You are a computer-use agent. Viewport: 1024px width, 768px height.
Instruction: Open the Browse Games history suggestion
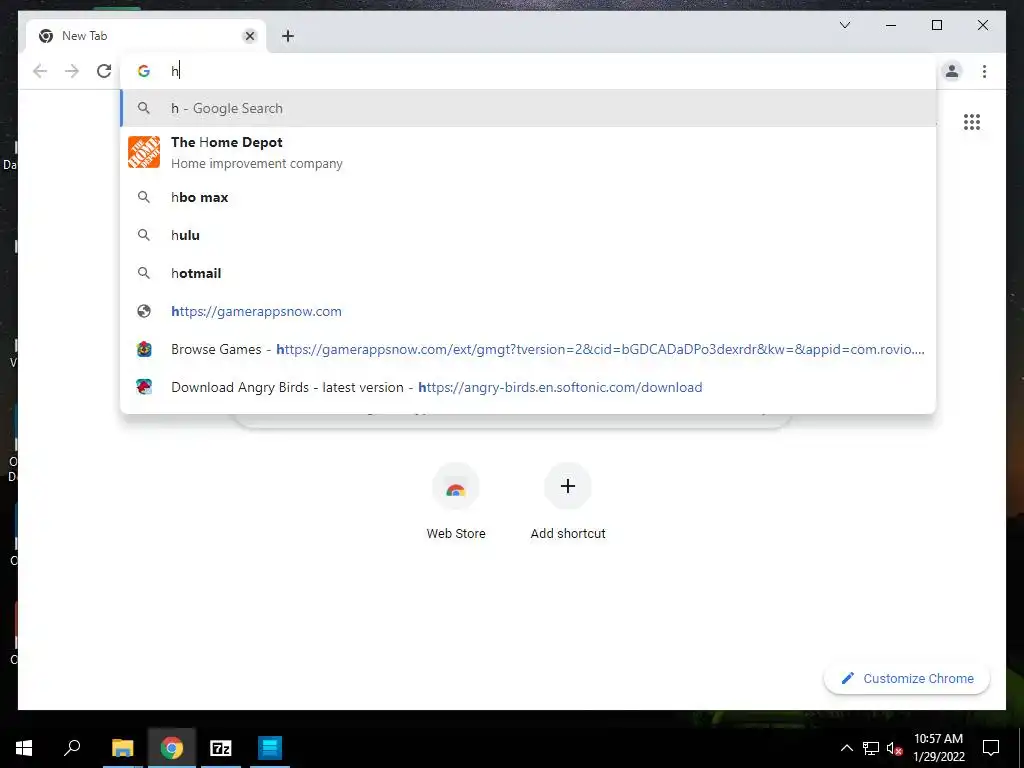(x=528, y=349)
